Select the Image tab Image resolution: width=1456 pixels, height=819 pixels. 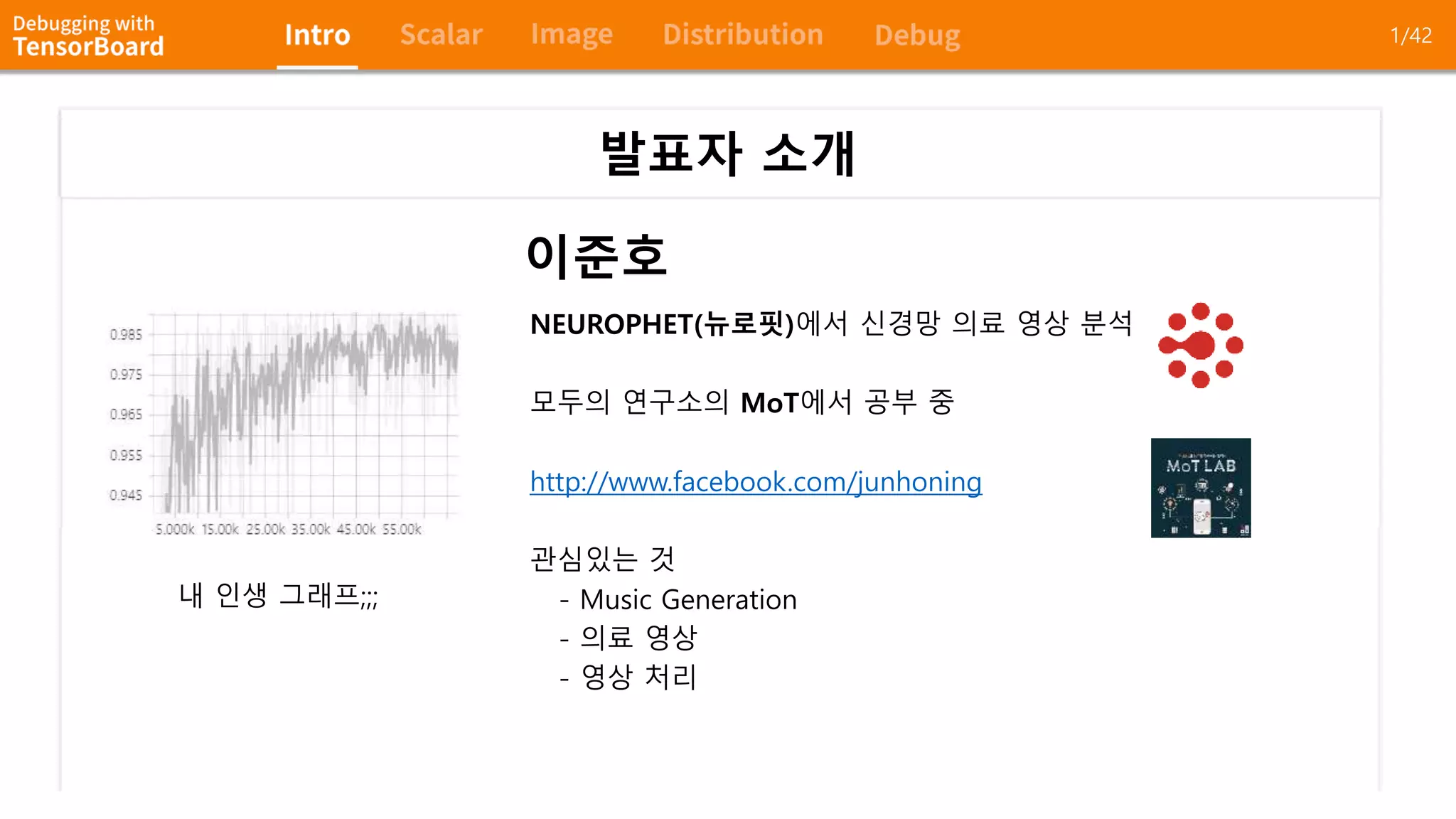tap(572, 35)
